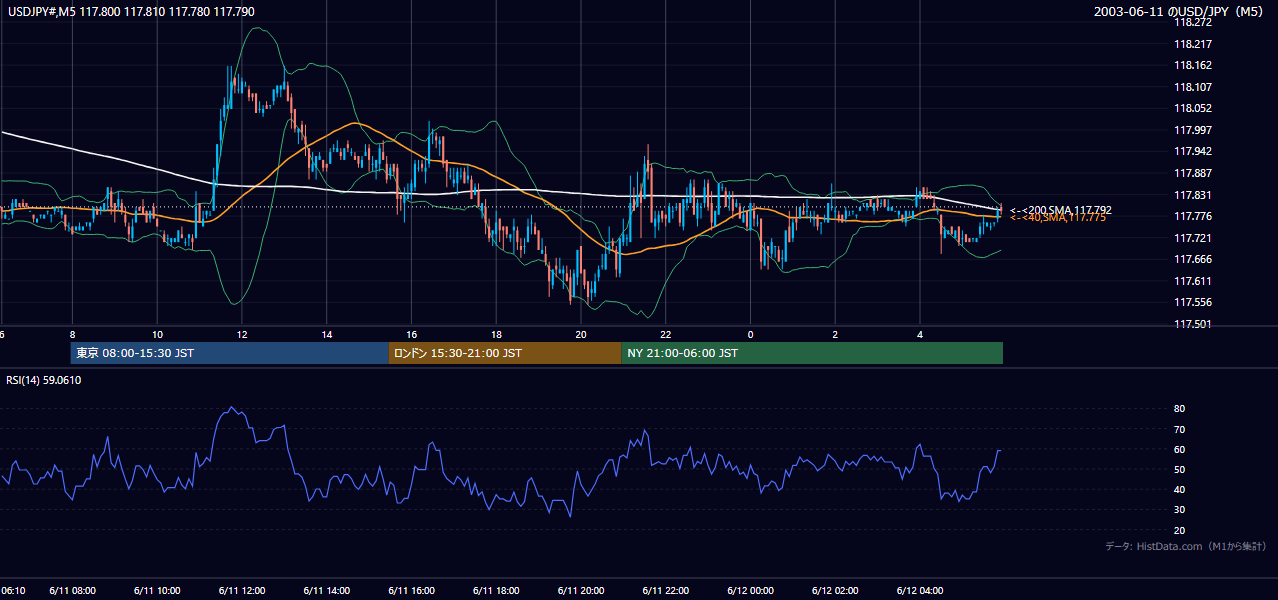This screenshot has height=600, width=1278.
Task: Click price axis value 117.776
Action: click(1191, 217)
